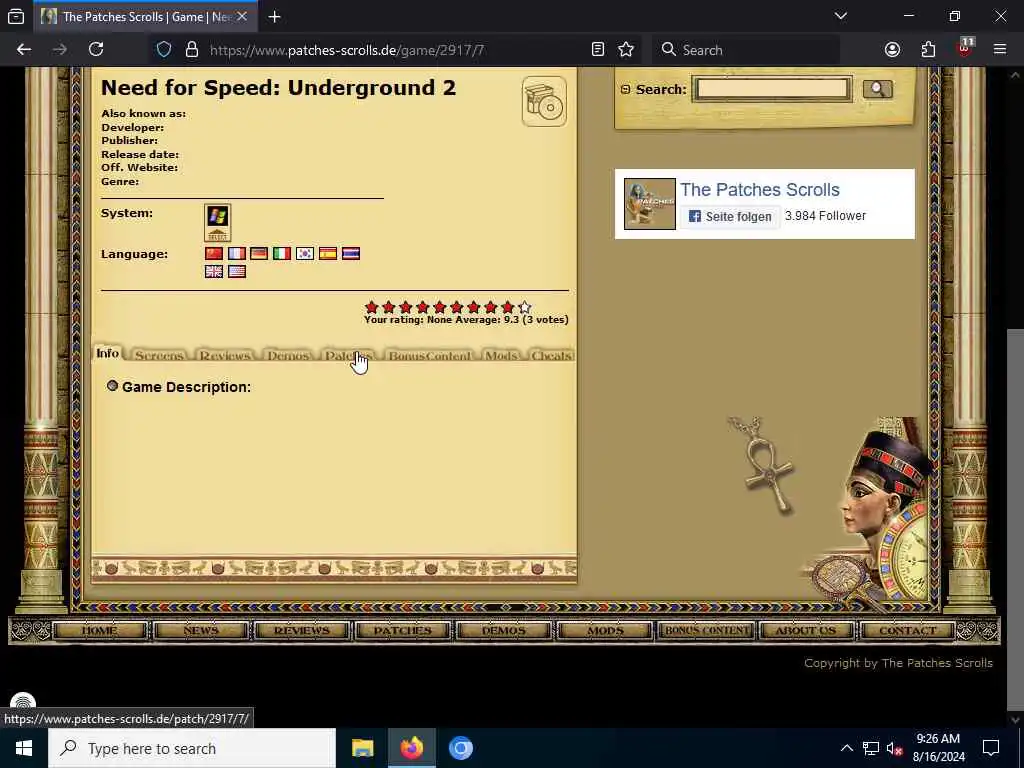Rate the game ten stars with last star

[524, 307]
